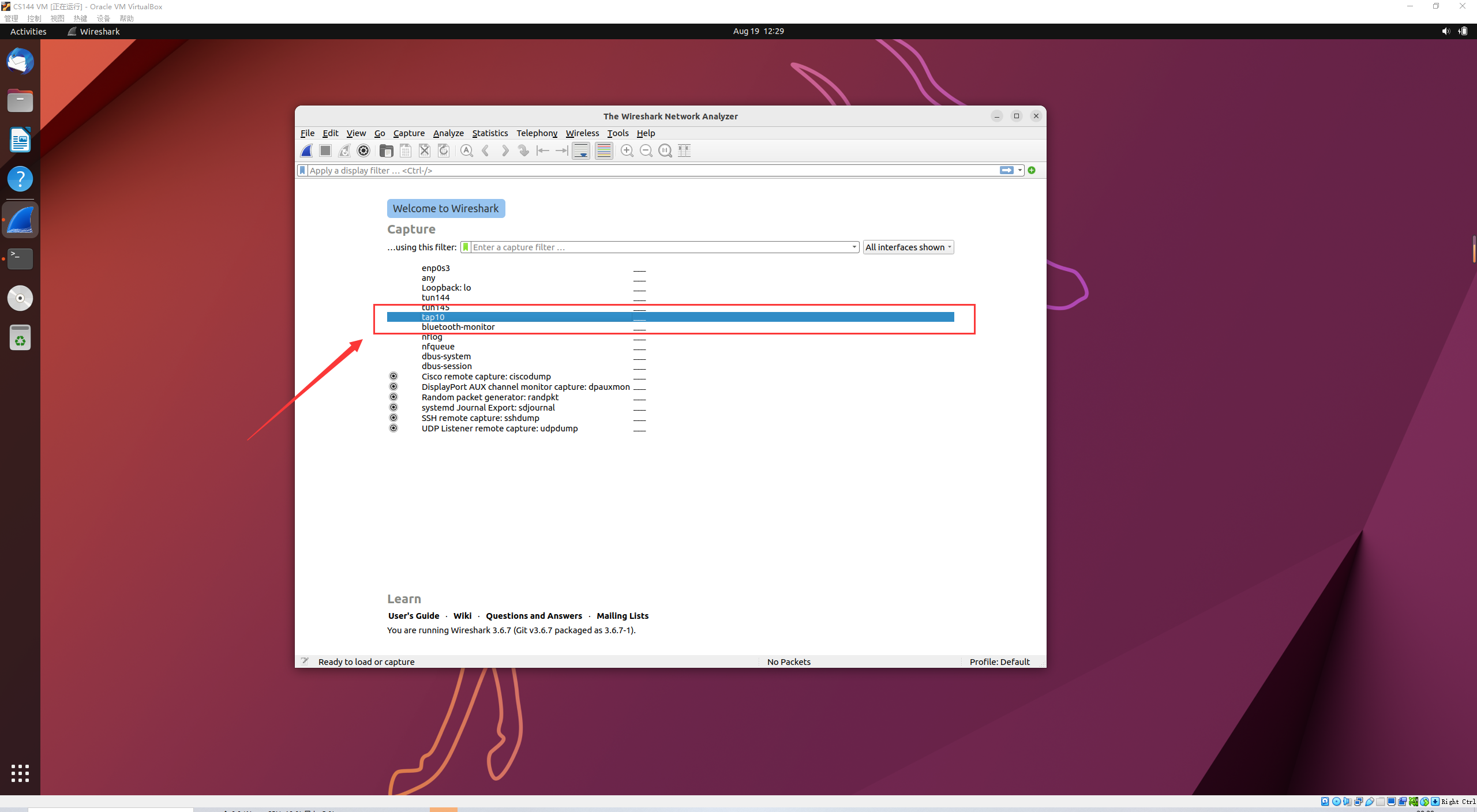Select the bluetooth-monitor interface
Screen dimensions: 1477x812
pyautogui.click(x=670, y=327)
